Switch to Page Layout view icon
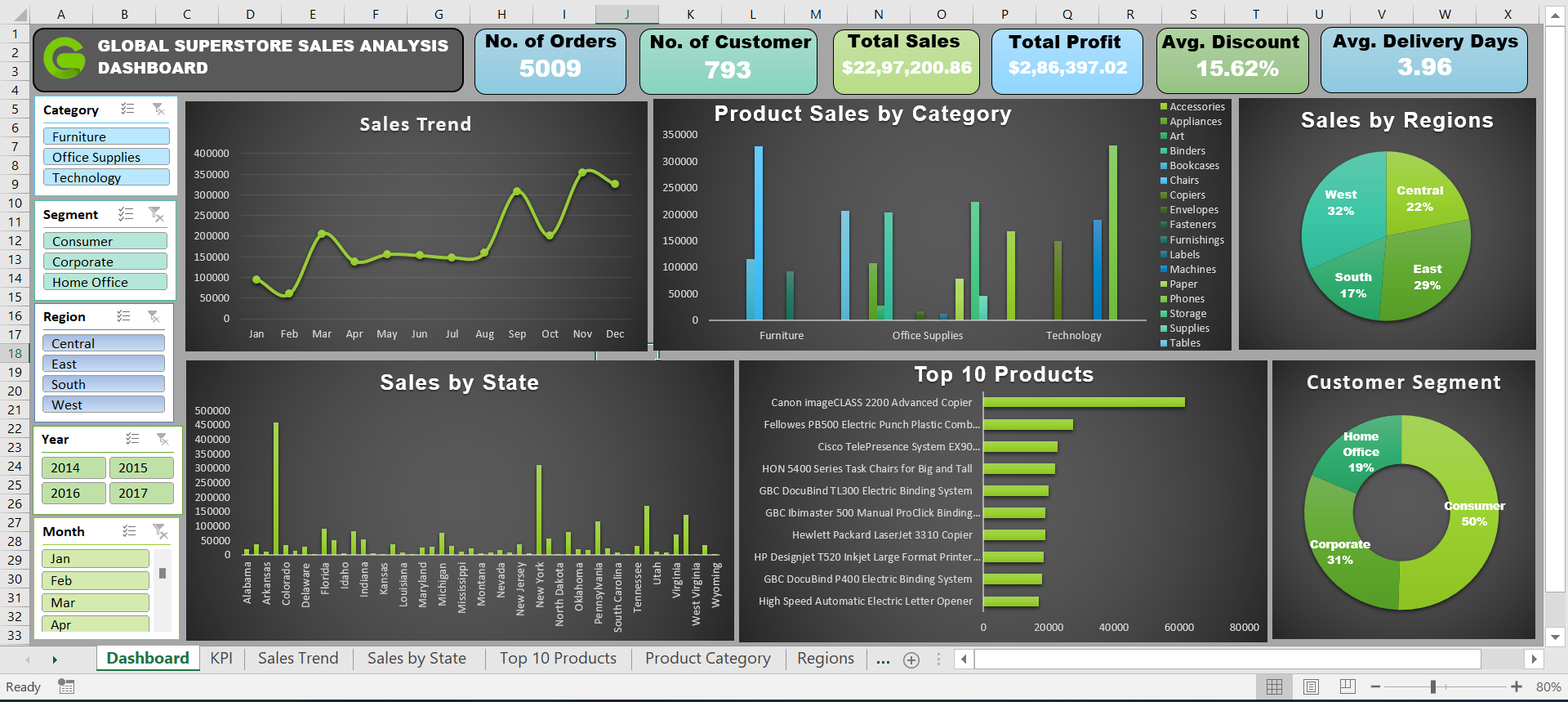This screenshot has width=1568, height=702. (x=1311, y=686)
